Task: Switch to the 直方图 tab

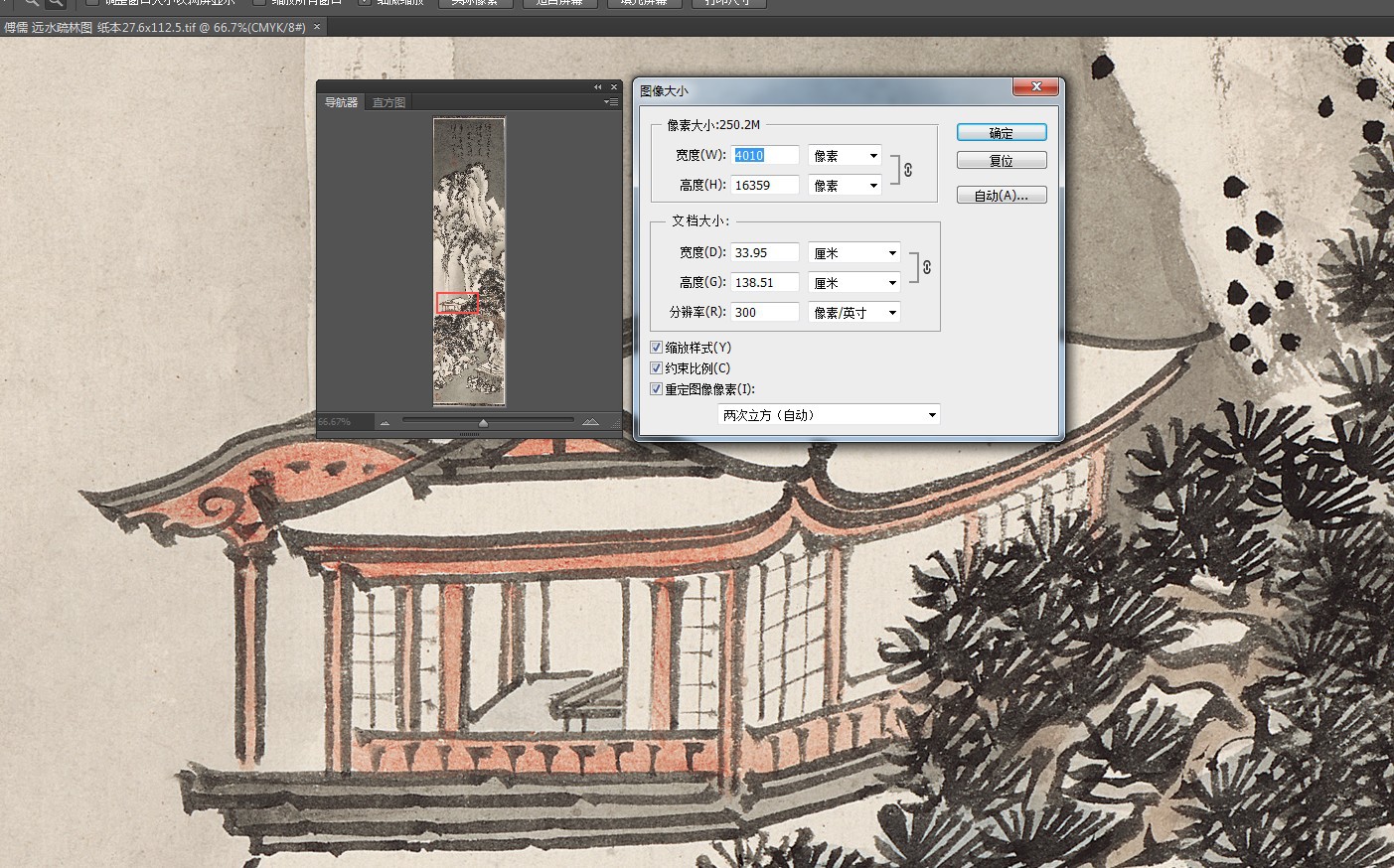Action: (388, 102)
